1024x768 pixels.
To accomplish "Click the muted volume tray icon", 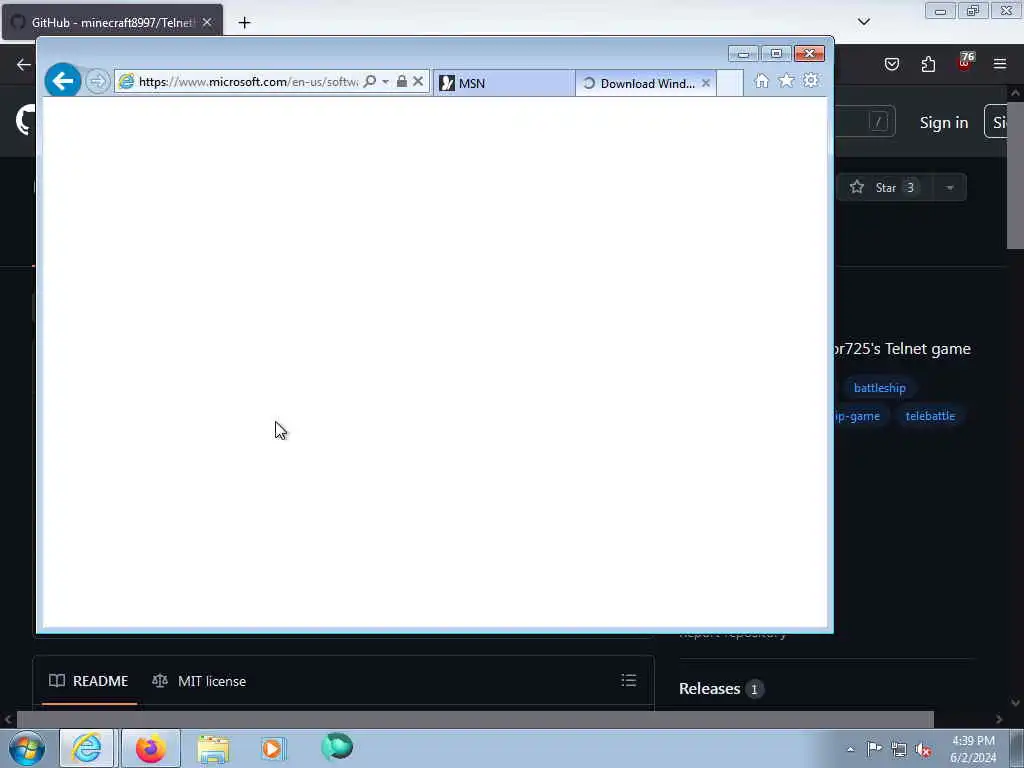I will (923, 750).
